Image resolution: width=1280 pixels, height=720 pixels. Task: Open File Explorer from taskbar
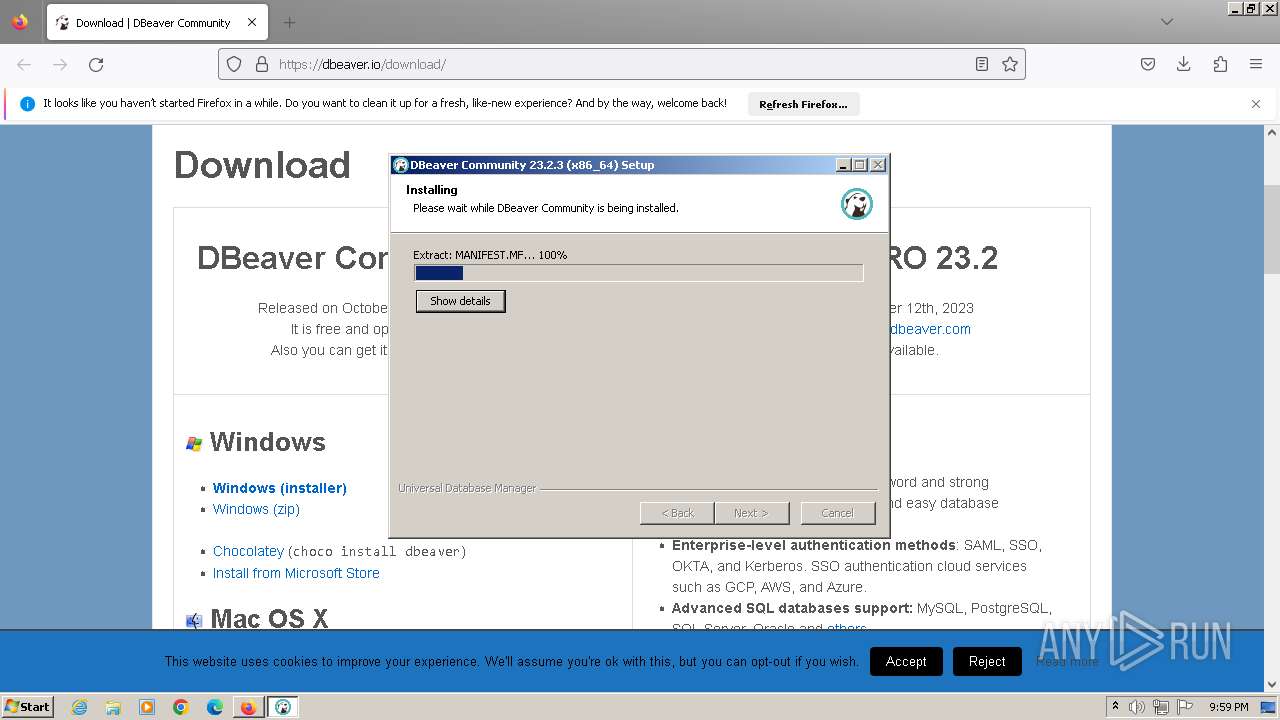(x=113, y=707)
